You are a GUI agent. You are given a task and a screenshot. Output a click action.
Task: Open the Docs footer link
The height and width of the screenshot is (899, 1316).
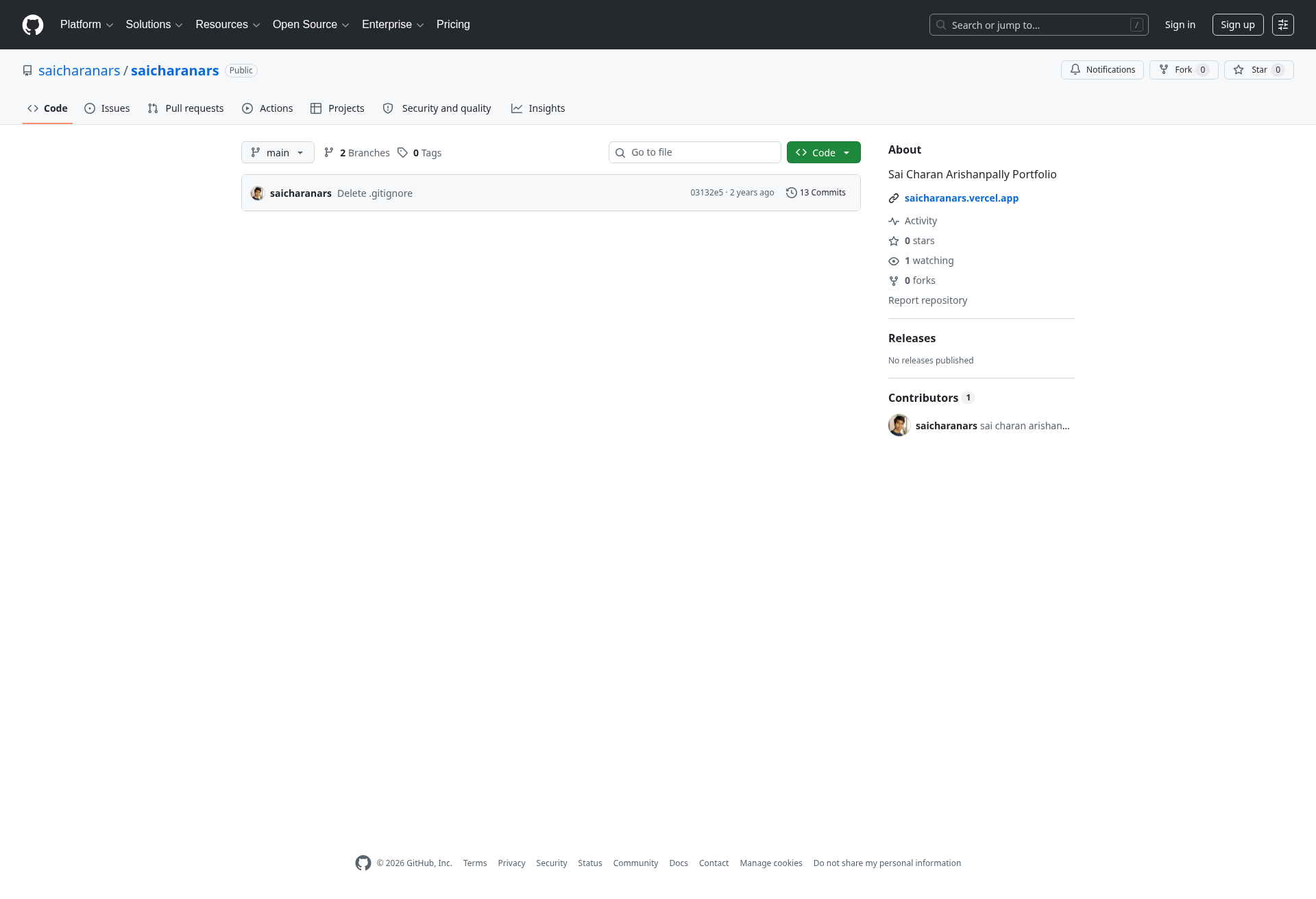click(679, 863)
